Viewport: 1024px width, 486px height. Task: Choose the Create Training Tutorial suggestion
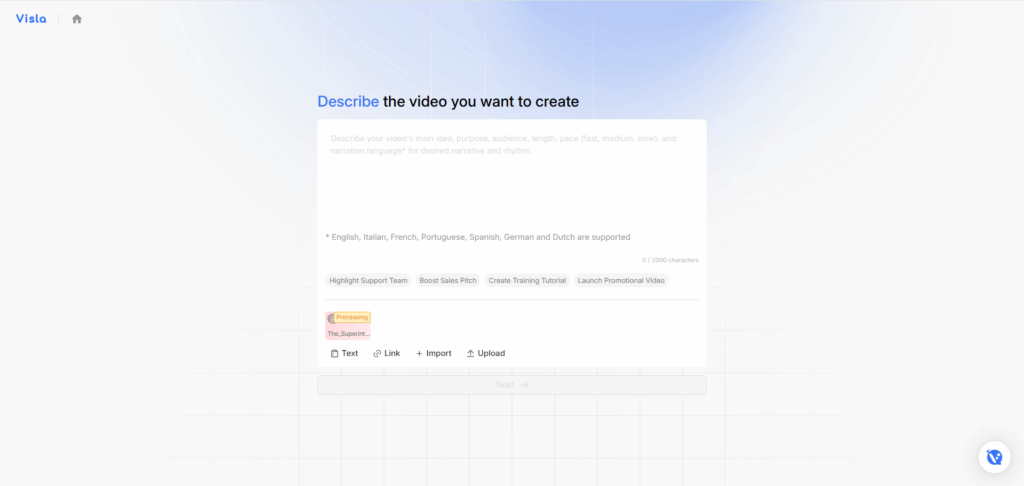click(527, 280)
